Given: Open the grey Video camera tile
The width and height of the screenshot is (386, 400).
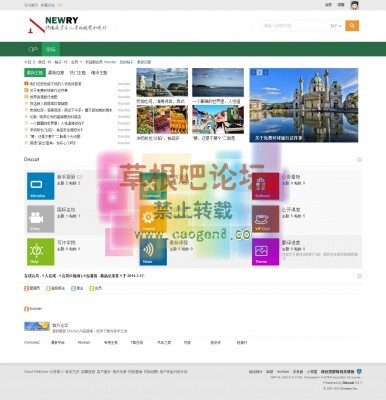Looking at the screenshot, I should pos(40,219).
